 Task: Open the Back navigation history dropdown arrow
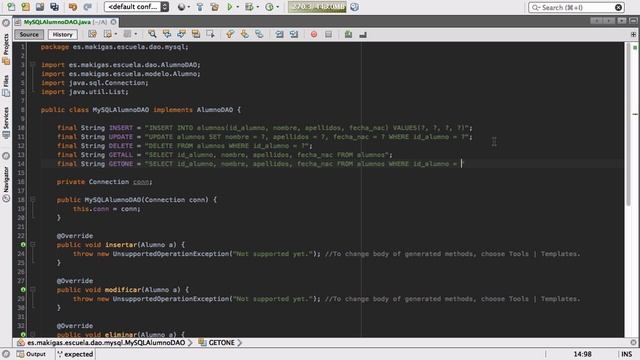click(116, 34)
